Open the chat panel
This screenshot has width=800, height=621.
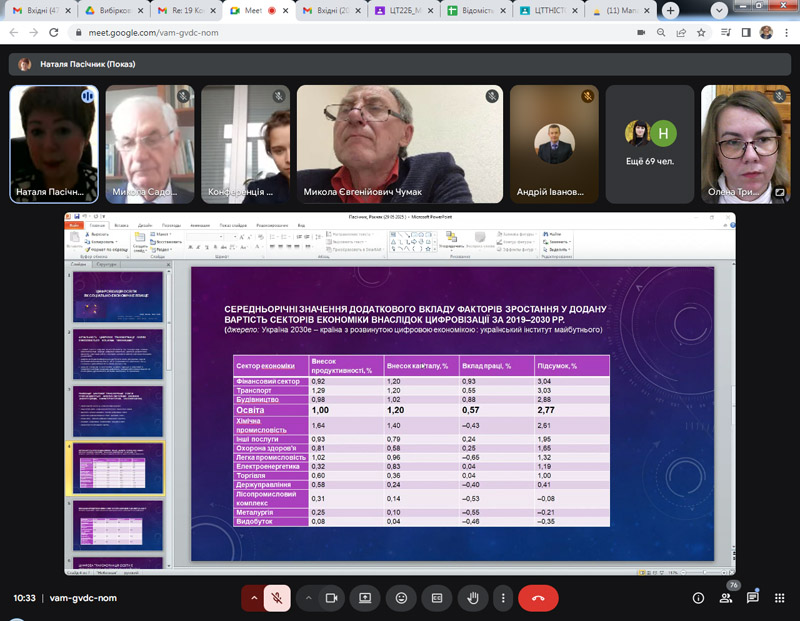point(752,598)
